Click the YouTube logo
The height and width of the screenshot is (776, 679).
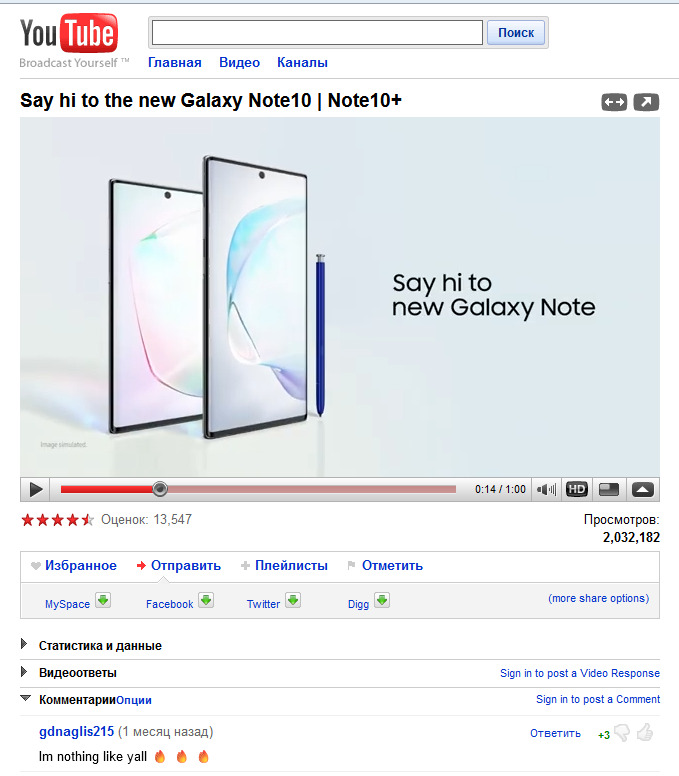[69, 33]
